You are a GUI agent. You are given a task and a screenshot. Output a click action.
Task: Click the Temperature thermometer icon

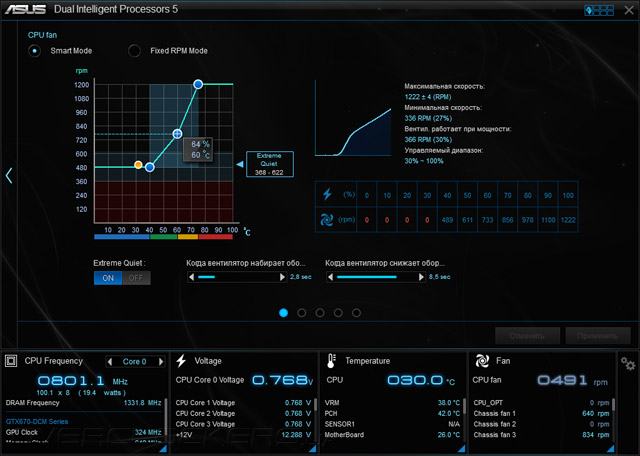tap(331, 361)
